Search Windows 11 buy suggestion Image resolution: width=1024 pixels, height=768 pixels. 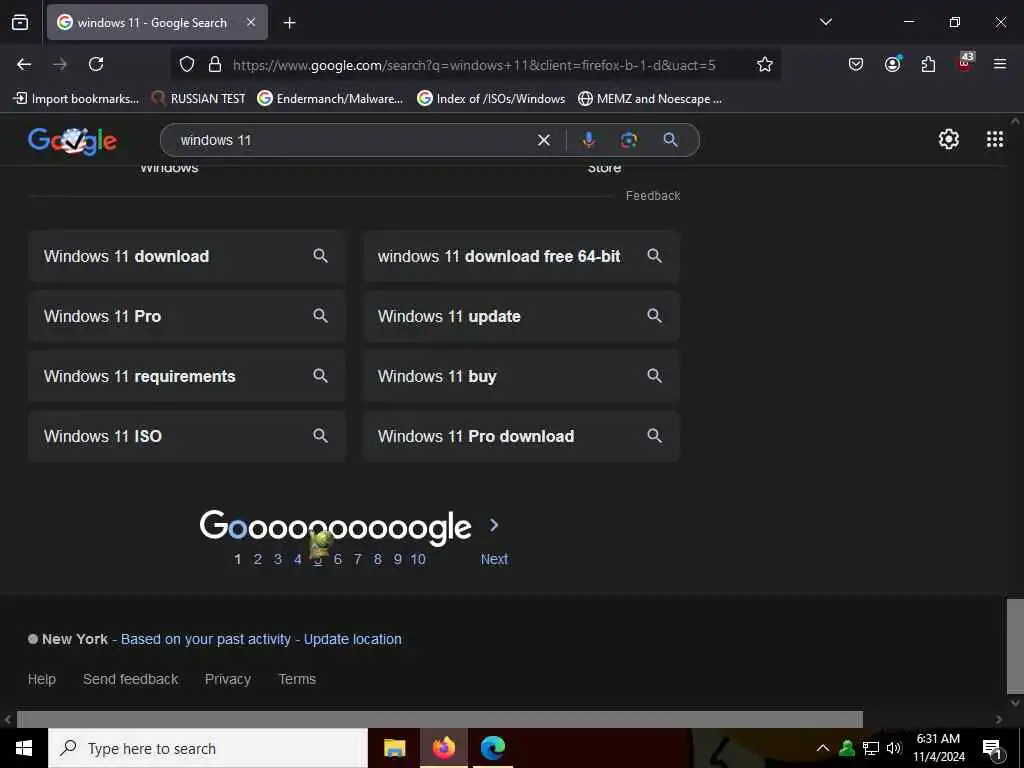[521, 376]
